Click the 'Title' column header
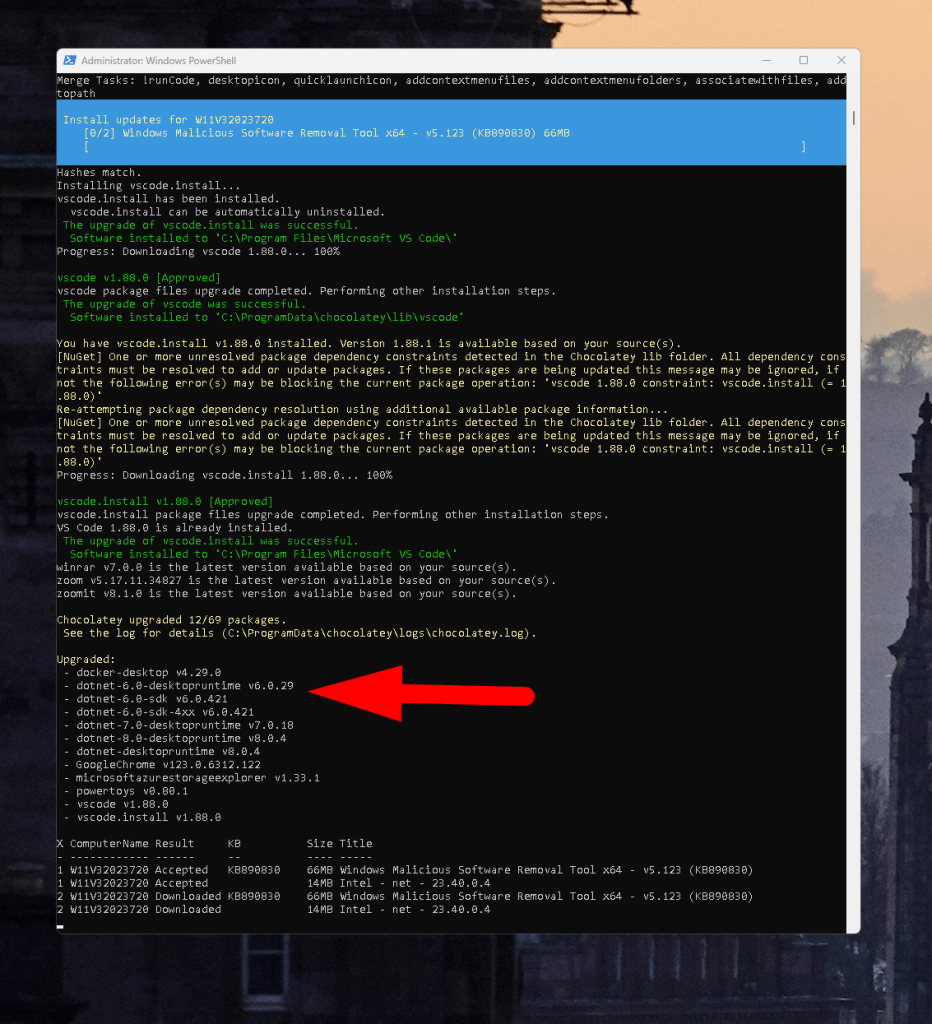The width and height of the screenshot is (932, 1024). point(356,843)
